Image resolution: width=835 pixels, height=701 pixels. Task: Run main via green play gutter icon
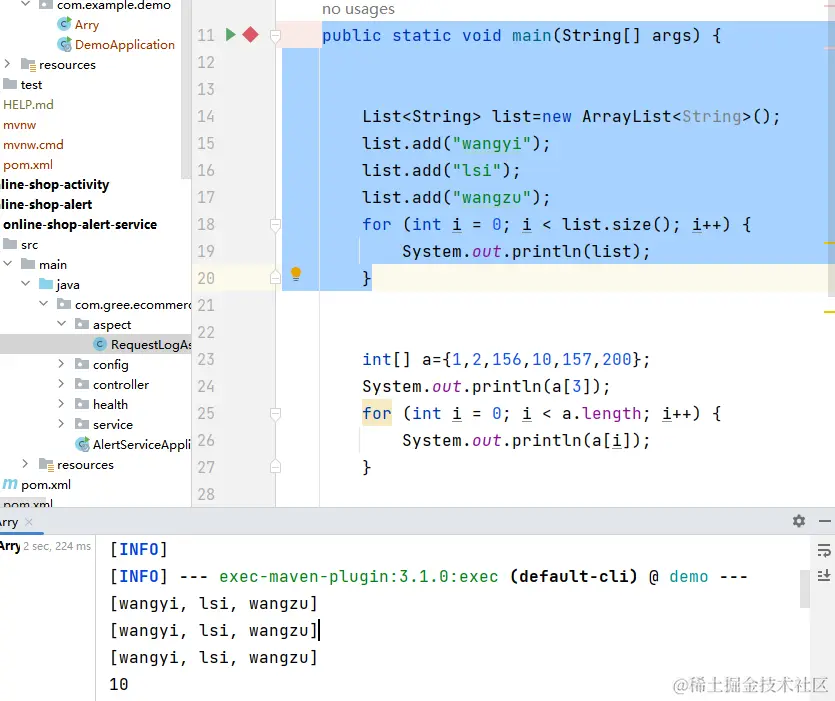[230, 35]
